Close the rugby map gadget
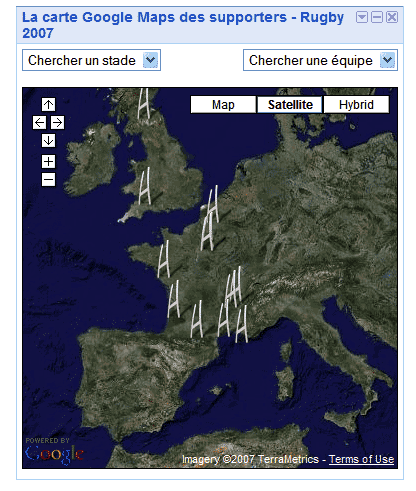The height and width of the screenshot is (491, 416). pyautogui.click(x=392, y=17)
